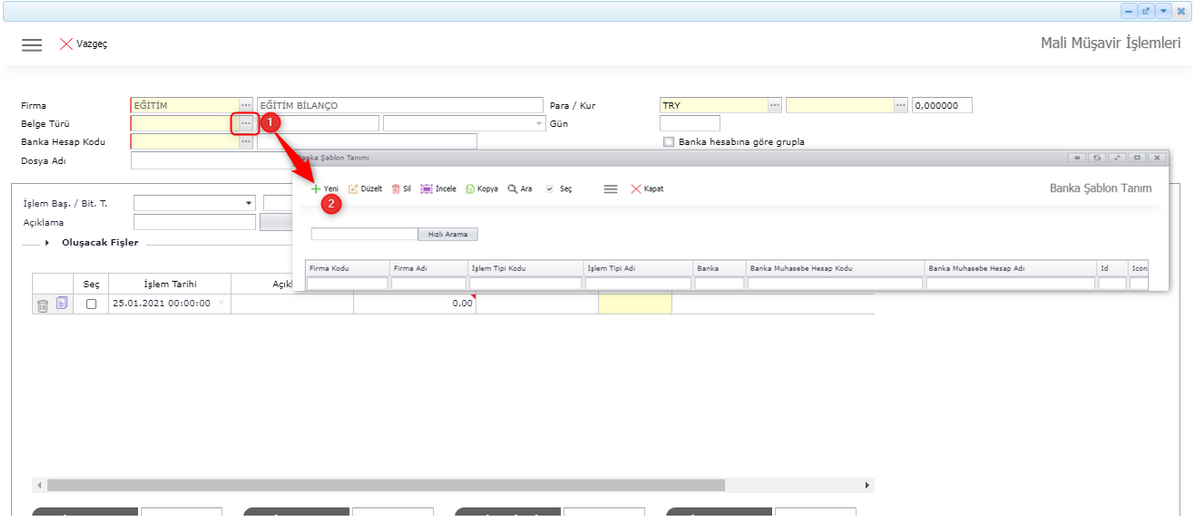The width and height of the screenshot is (1193, 516).
Task: Open the İşlem Tarihi date dropdown in row
Action: [x=221, y=303]
